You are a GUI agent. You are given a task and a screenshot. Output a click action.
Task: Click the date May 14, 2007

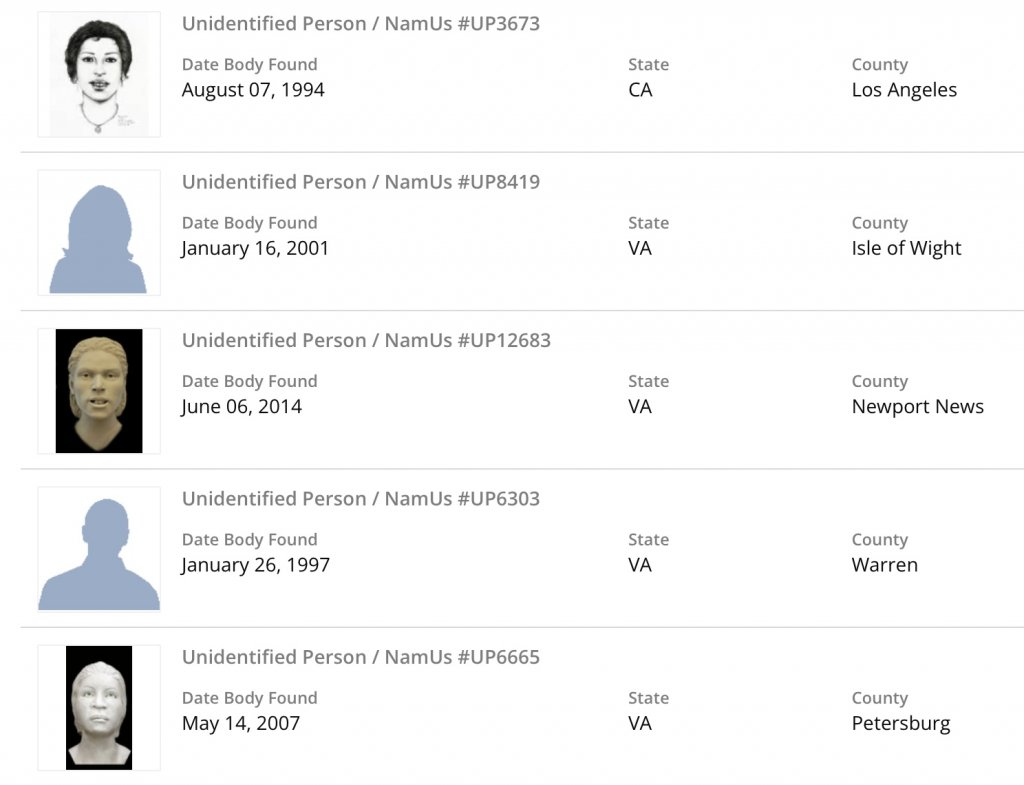coord(240,723)
